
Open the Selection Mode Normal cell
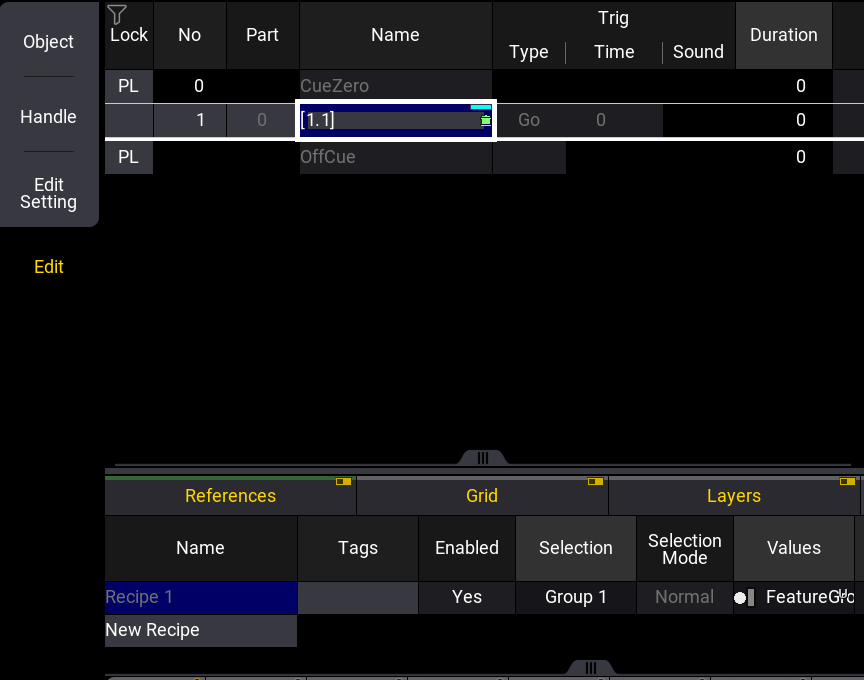click(684, 597)
